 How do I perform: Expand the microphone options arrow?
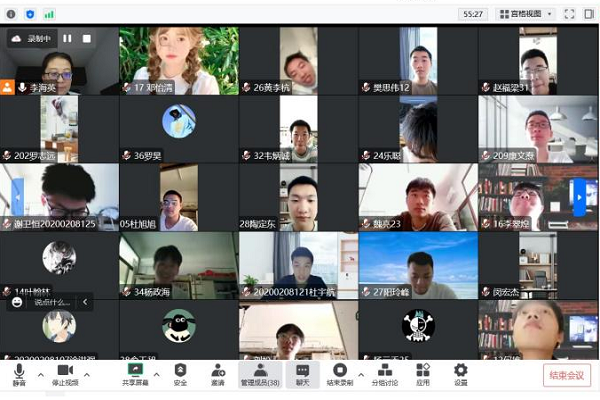pos(41,375)
